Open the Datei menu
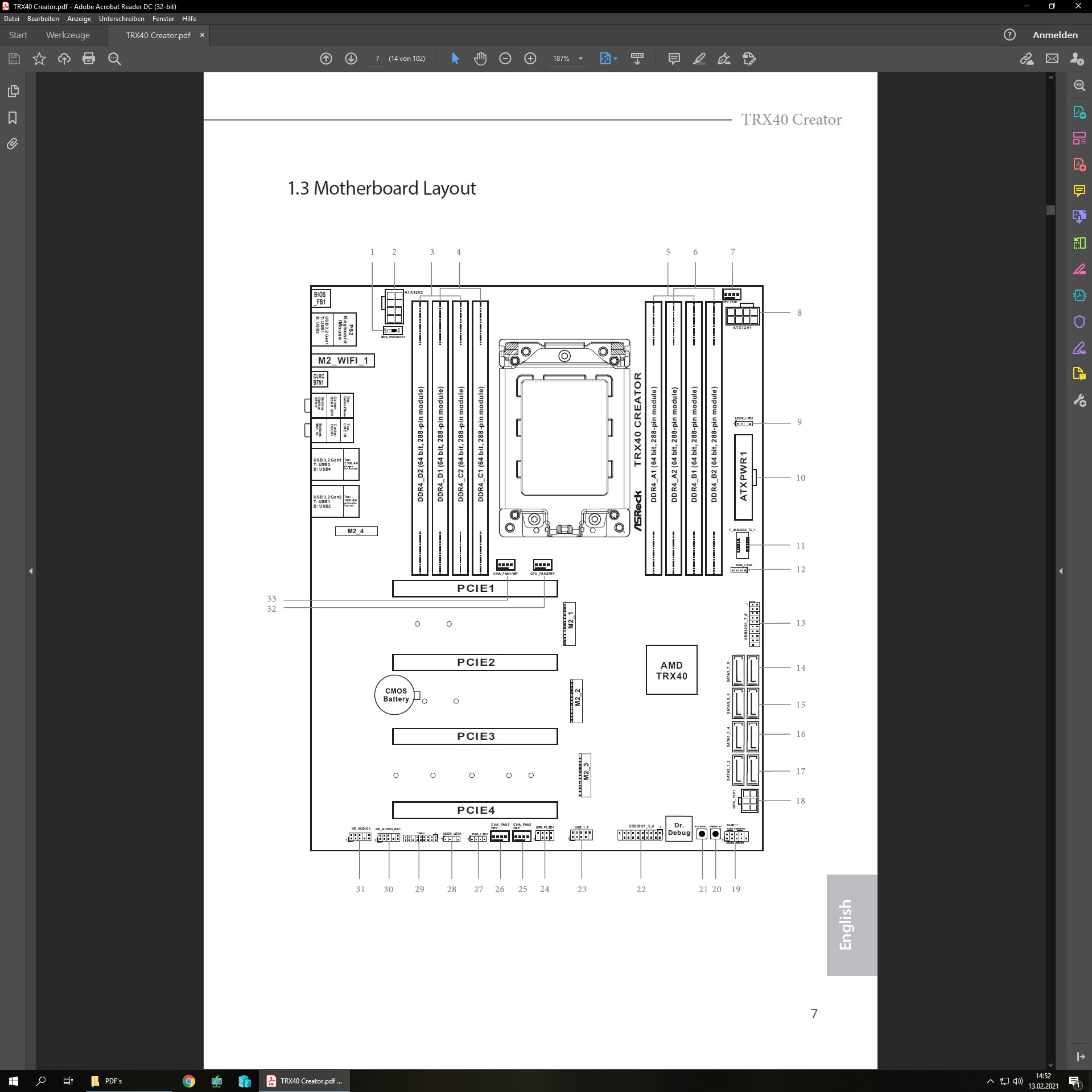This screenshot has height=1092, width=1092. point(11,19)
